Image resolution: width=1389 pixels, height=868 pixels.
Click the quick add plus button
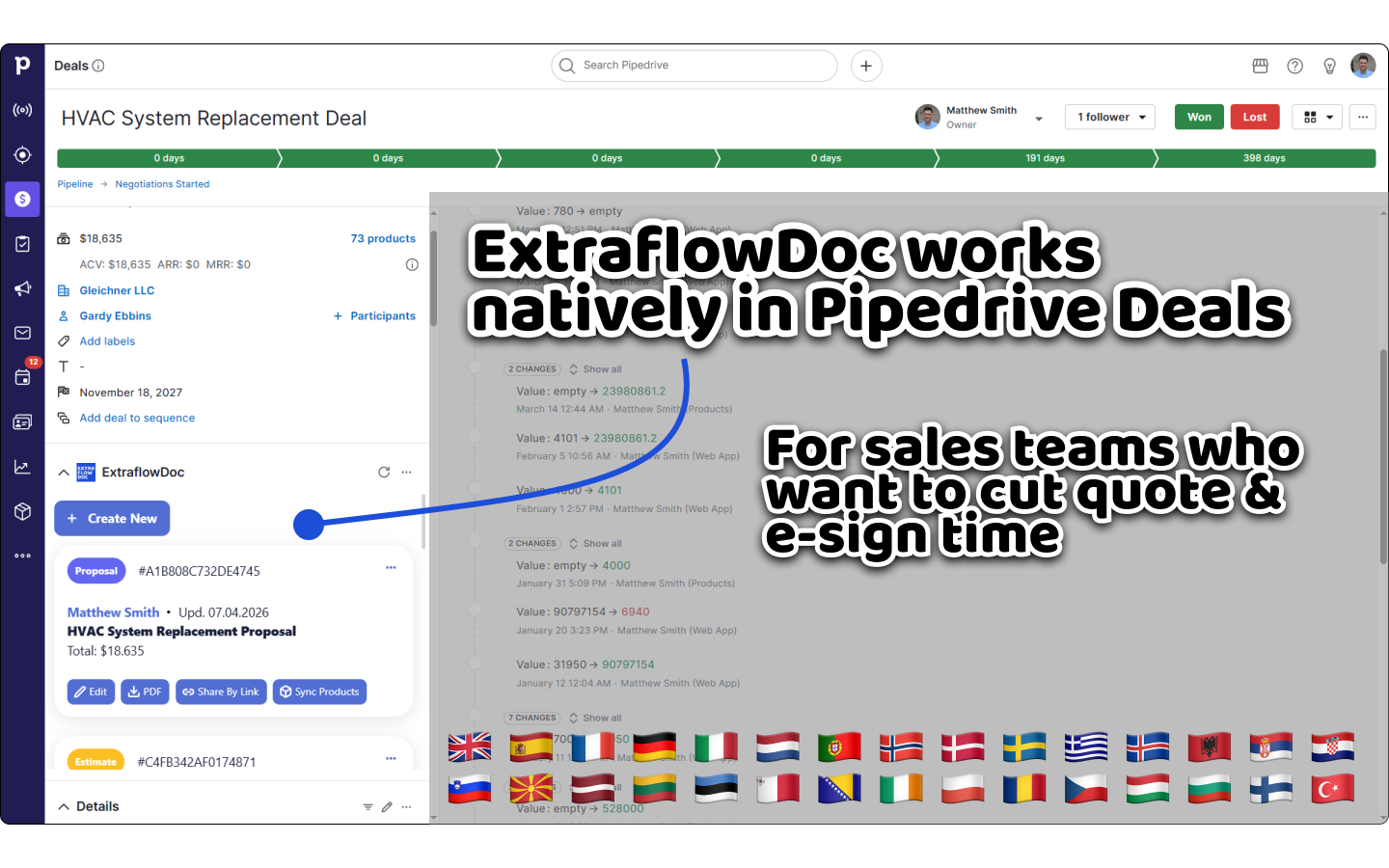(x=866, y=66)
